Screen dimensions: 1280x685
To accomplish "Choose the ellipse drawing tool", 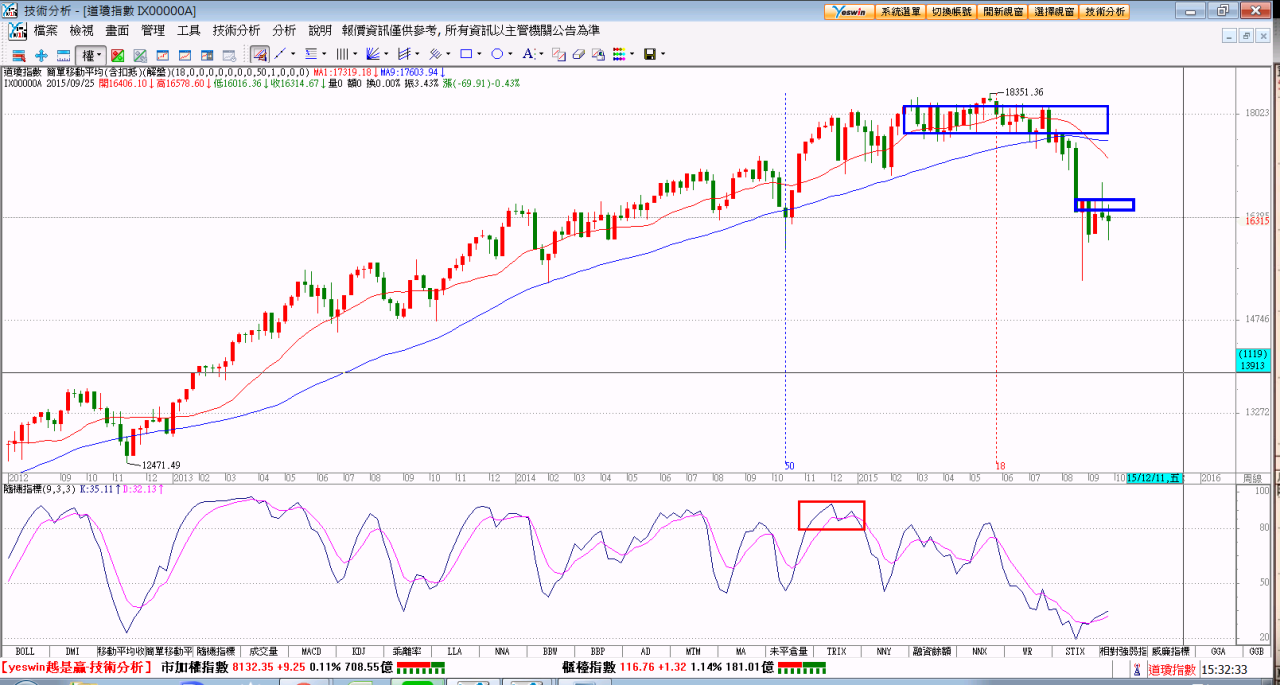I will 498,54.
